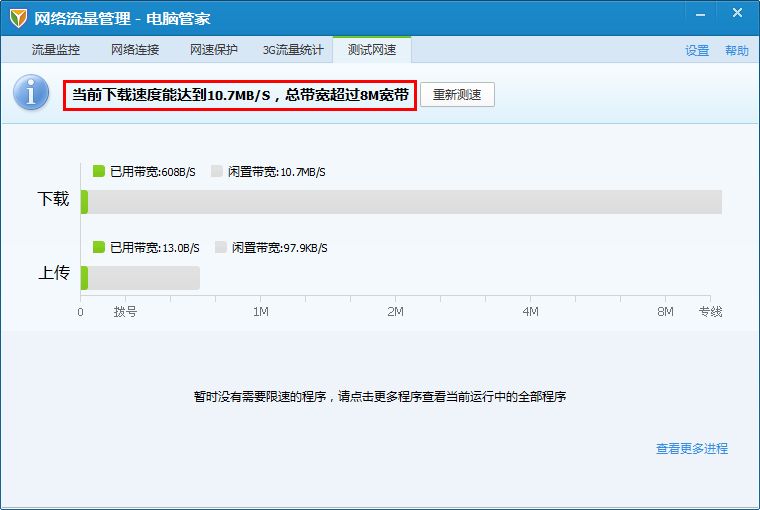Open 设置 link

coord(697,50)
